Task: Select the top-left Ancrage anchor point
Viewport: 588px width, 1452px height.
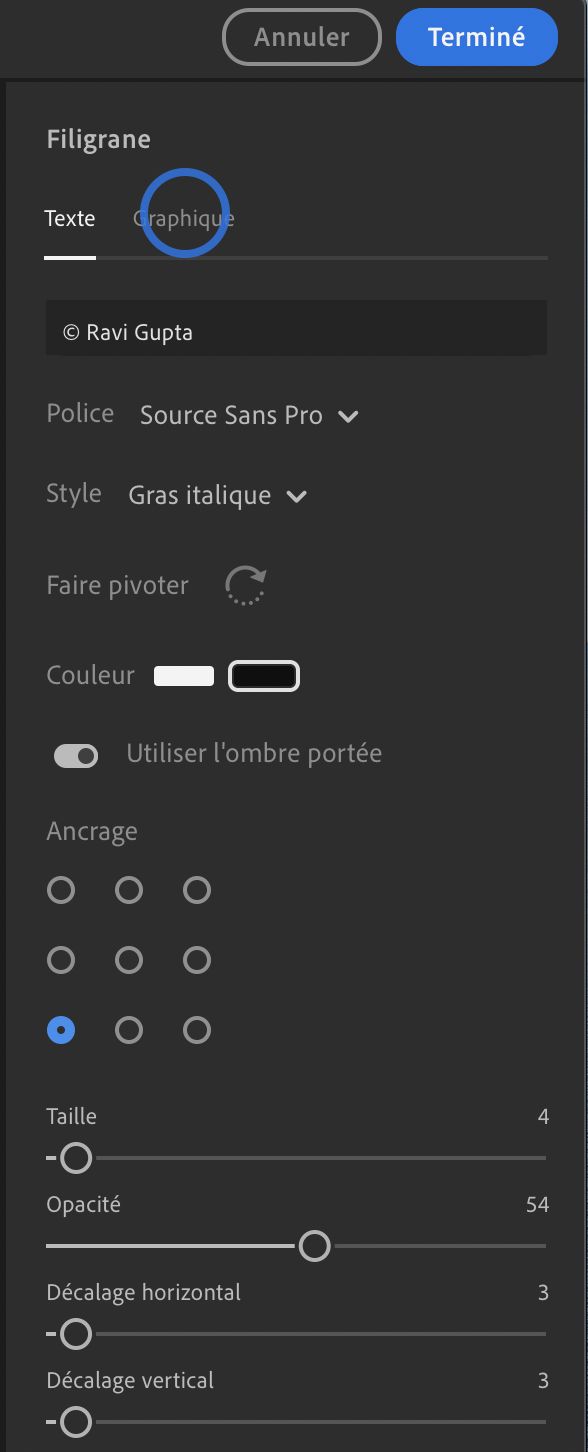Action: 61,890
